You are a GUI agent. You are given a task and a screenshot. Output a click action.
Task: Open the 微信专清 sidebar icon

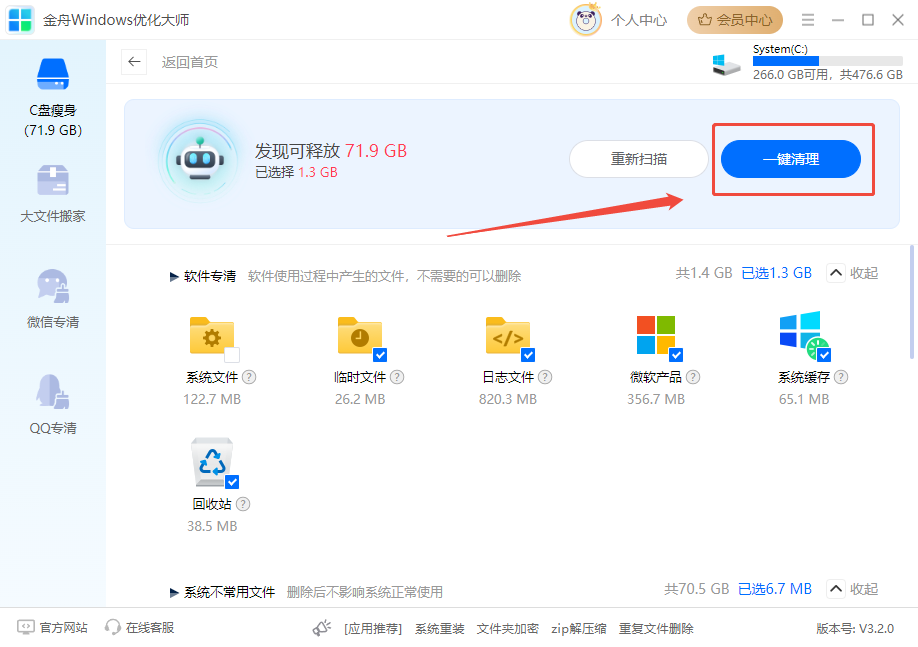[53, 286]
